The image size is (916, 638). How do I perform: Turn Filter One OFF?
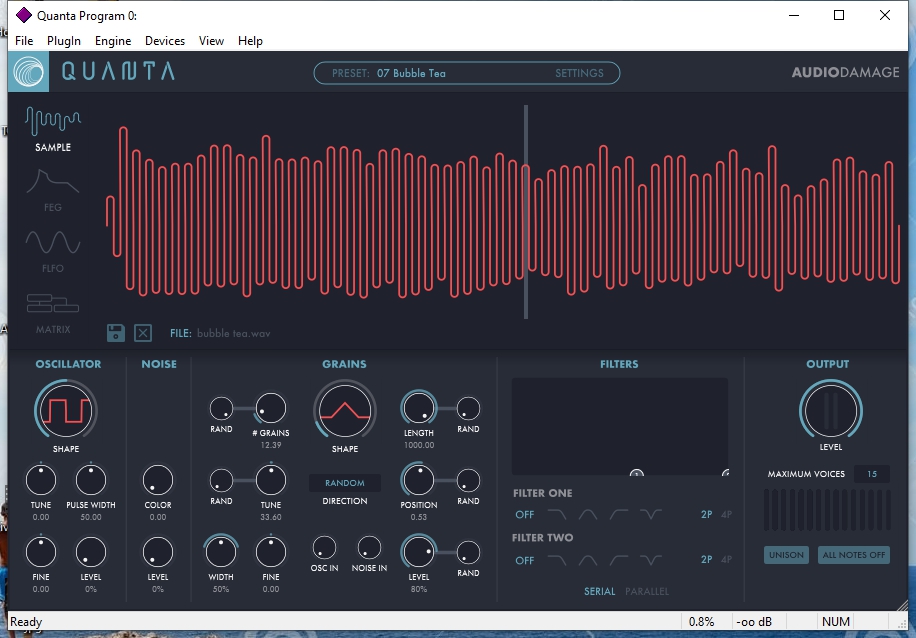525,515
